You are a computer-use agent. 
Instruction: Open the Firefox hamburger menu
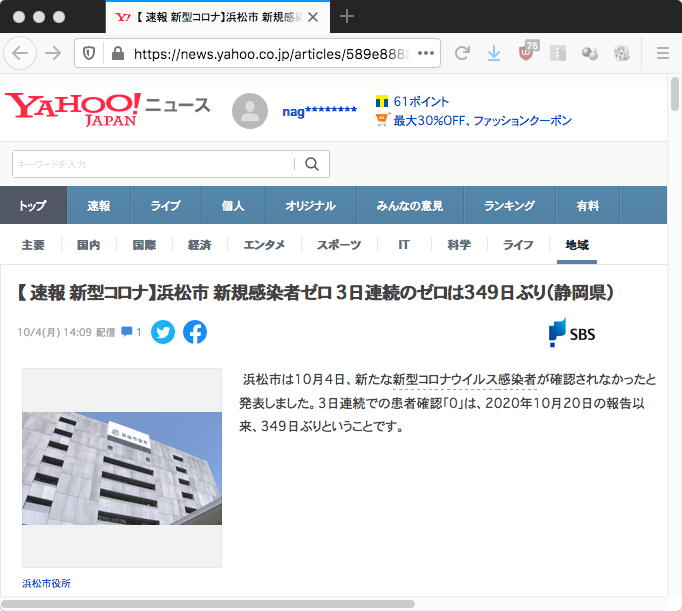[662, 53]
